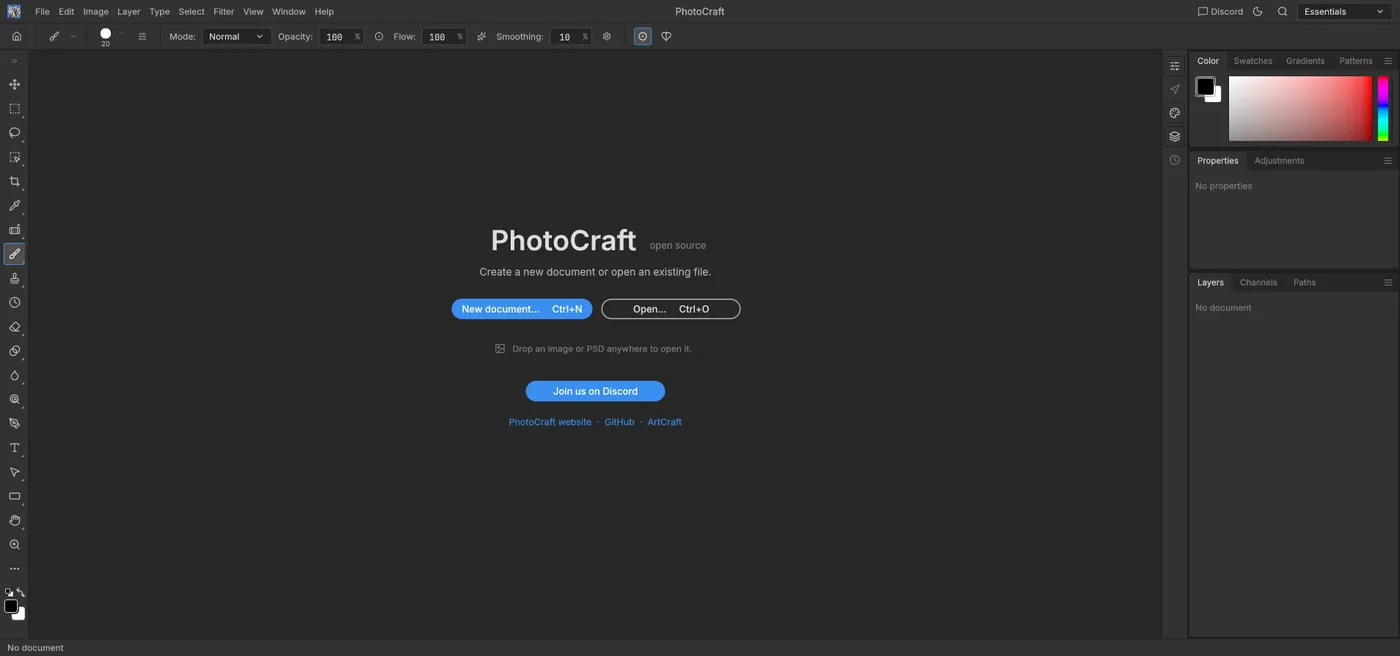This screenshot has height=656, width=1400.
Task: Open the layers stack icon in side strip
Action: (x=1174, y=137)
